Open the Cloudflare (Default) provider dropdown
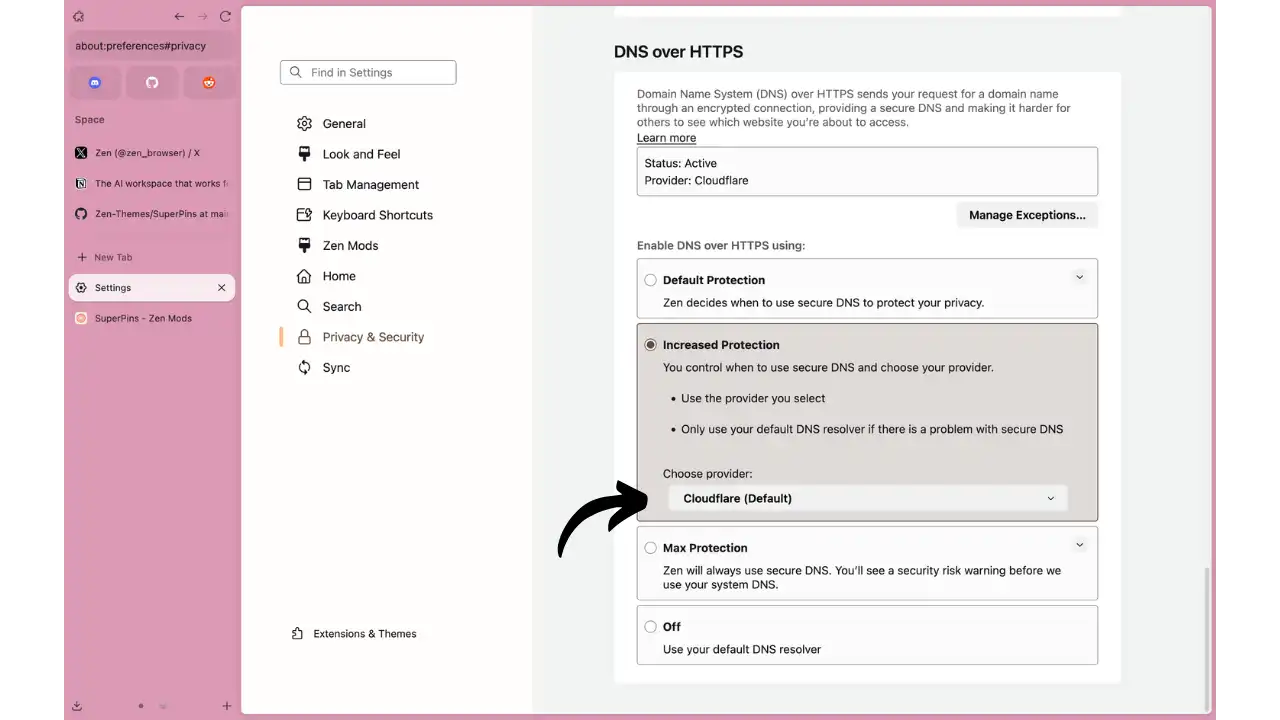Viewport: 1280px width, 720px height. click(x=867, y=498)
